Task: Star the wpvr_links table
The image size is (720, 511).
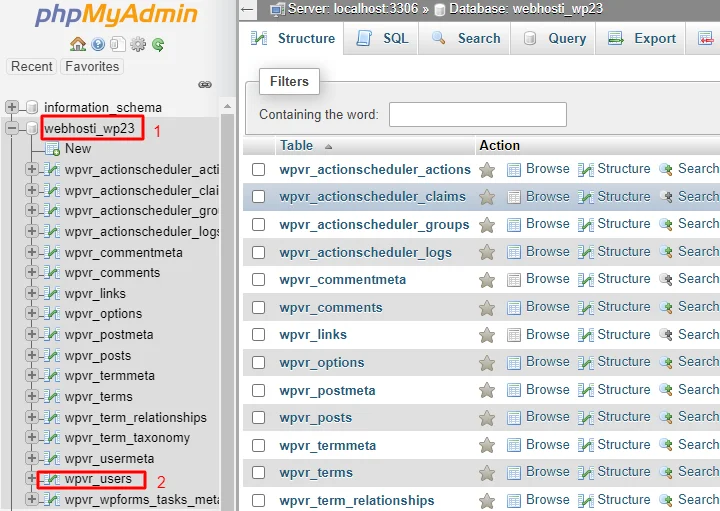Action: pyautogui.click(x=487, y=335)
